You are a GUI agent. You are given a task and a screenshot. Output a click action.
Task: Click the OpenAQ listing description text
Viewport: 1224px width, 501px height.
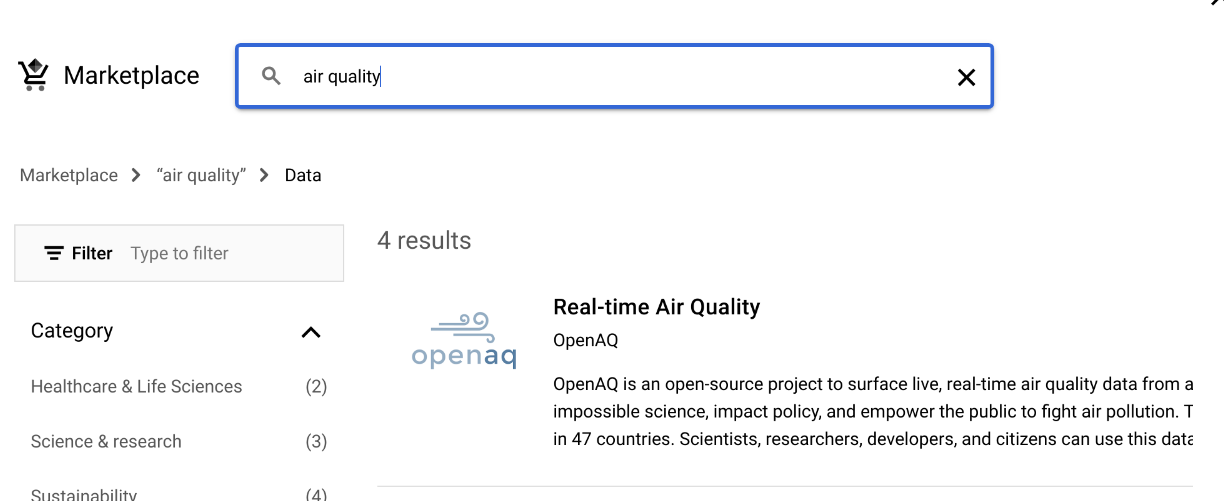872,411
